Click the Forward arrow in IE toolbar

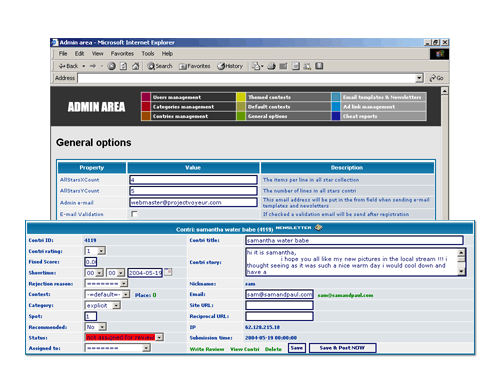click(93, 66)
